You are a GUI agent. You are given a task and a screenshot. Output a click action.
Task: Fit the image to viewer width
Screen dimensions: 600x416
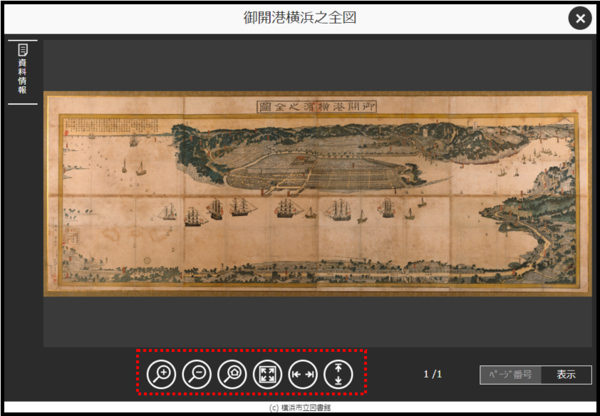click(303, 375)
